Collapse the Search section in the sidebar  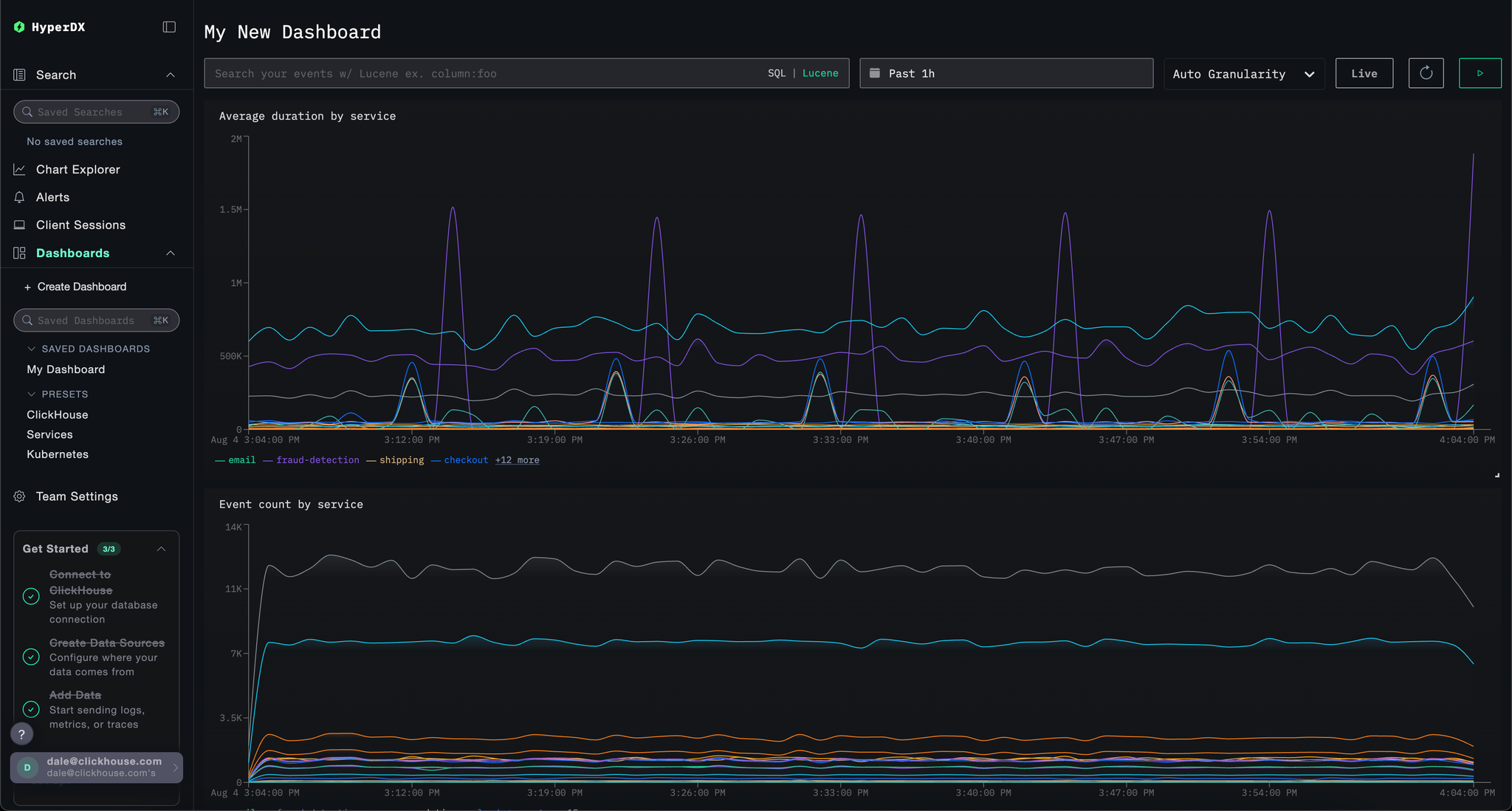click(171, 75)
